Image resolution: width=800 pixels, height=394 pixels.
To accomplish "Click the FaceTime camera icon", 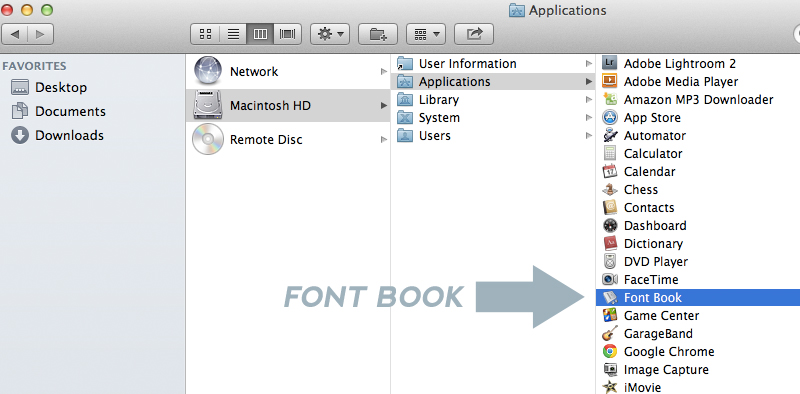I will pyautogui.click(x=610, y=279).
